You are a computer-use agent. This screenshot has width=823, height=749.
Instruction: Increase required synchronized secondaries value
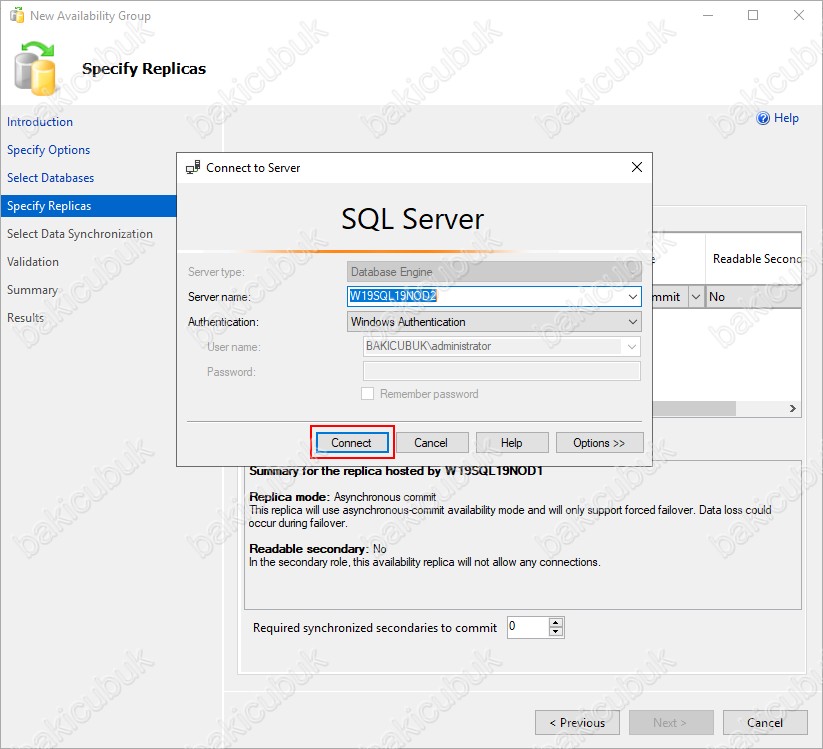coord(555,623)
